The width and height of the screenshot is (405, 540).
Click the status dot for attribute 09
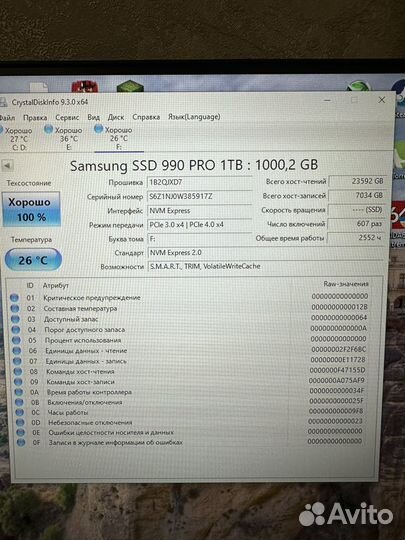click(18, 382)
